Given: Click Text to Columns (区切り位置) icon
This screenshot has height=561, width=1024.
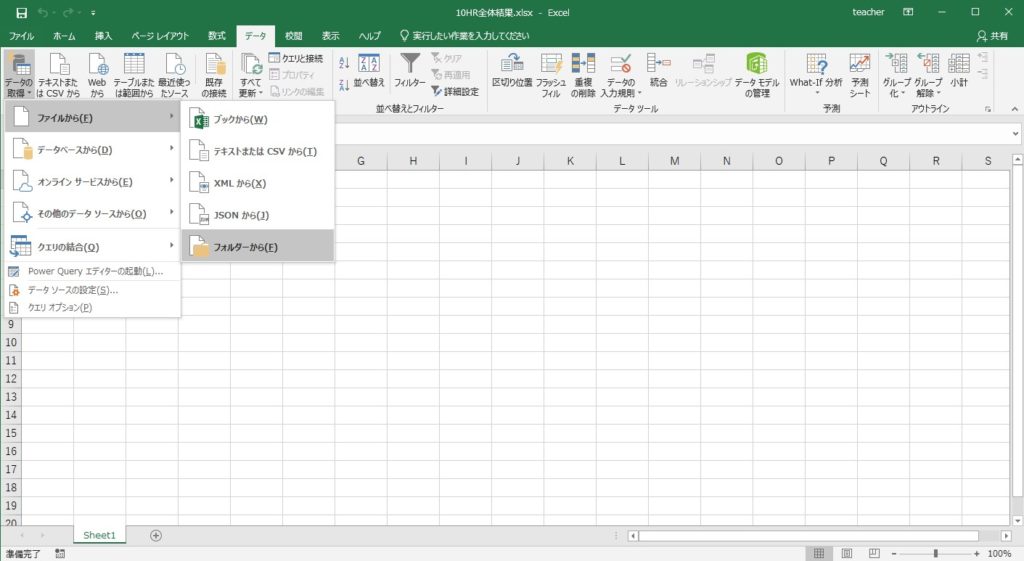Looking at the screenshot, I should [x=512, y=71].
